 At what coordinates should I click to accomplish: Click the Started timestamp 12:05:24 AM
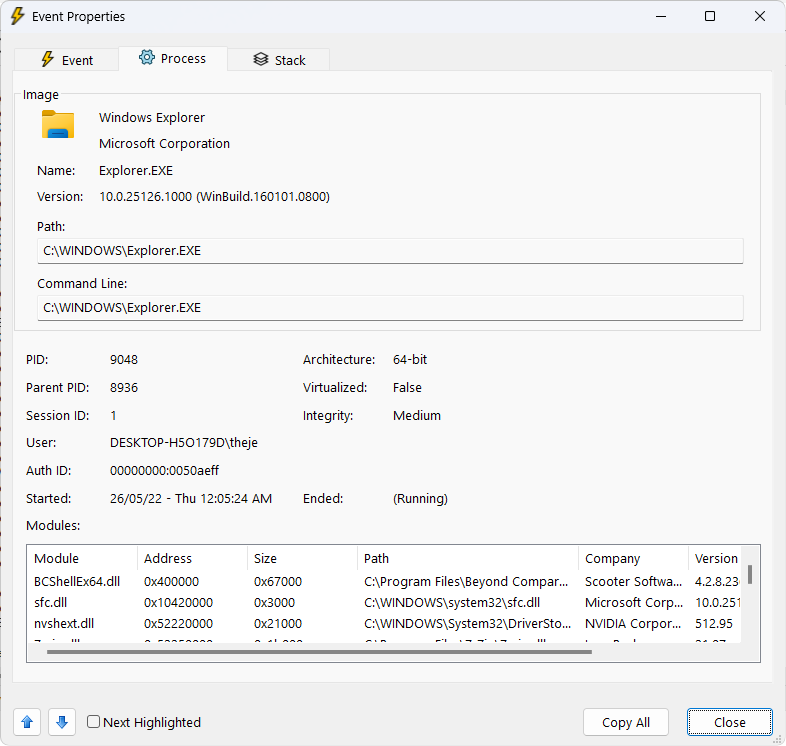pyautogui.click(x=236, y=499)
